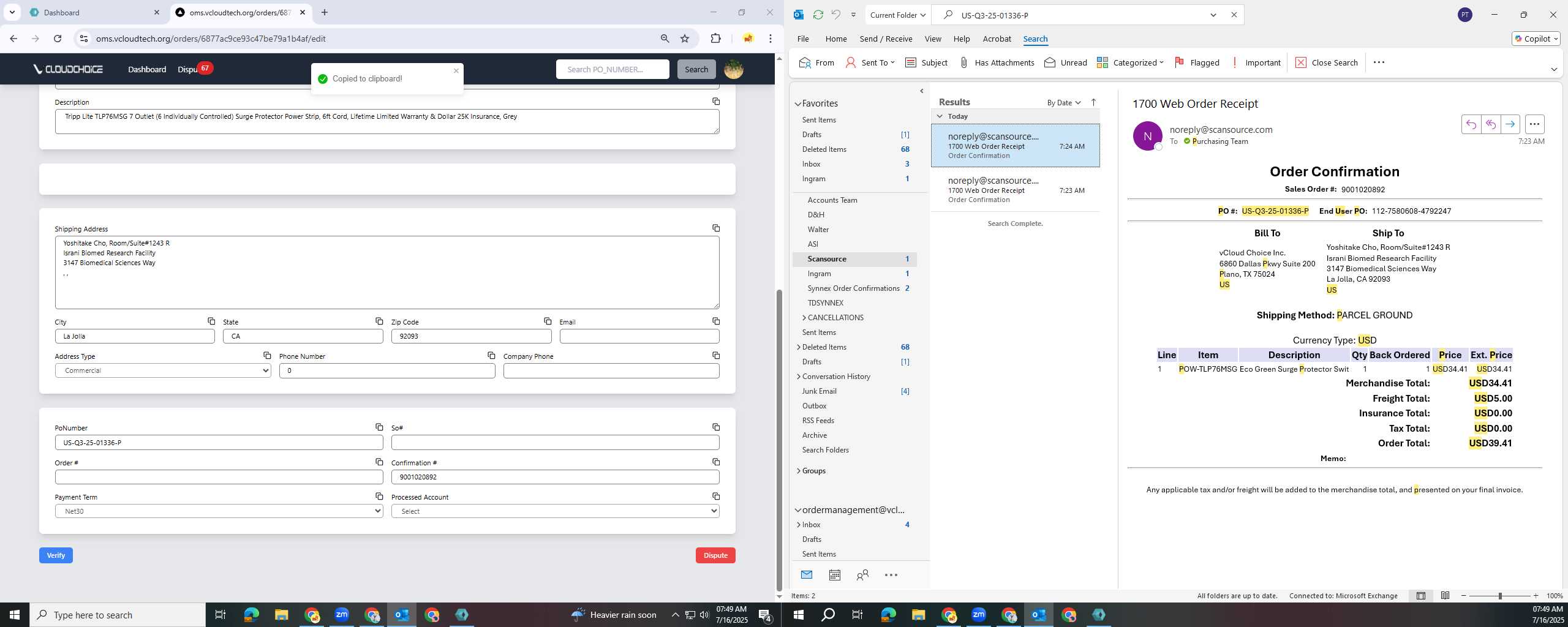The width and height of the screenshot is (1568, 627).
Task: Expand the Groups section in Outlook
Action: (799, 471)
